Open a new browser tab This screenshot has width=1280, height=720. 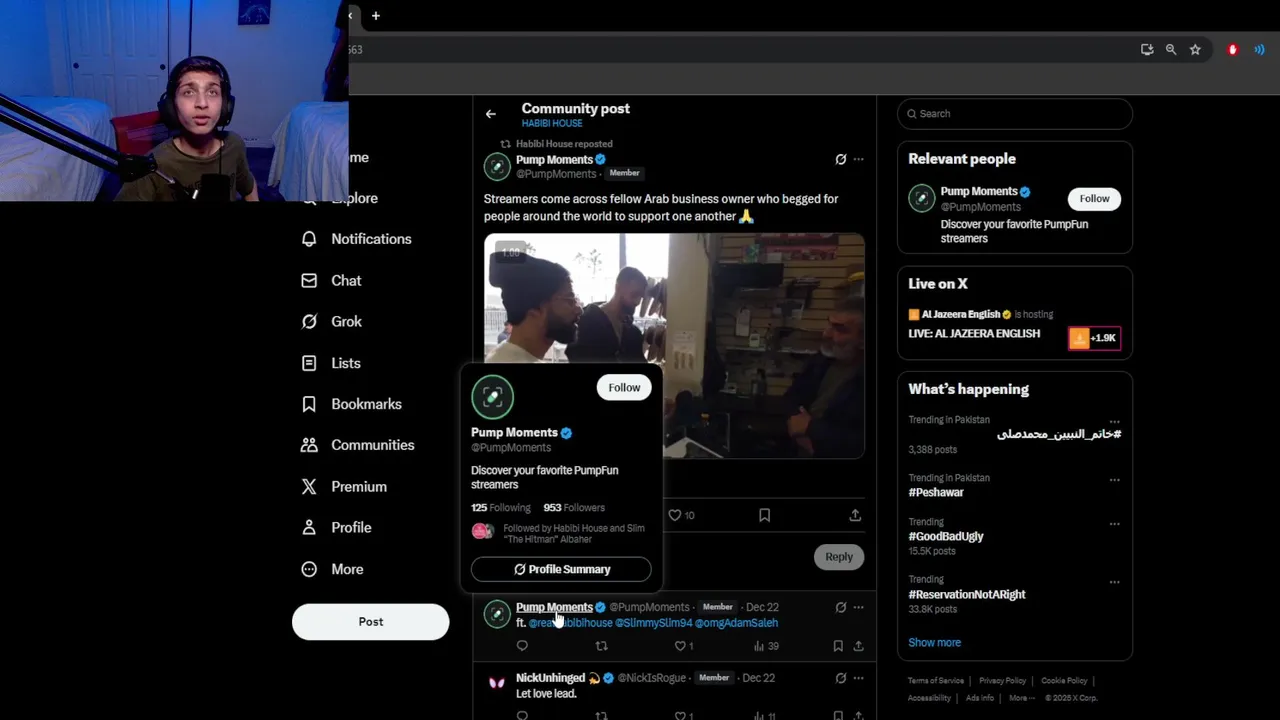click(x=376, y=16)
